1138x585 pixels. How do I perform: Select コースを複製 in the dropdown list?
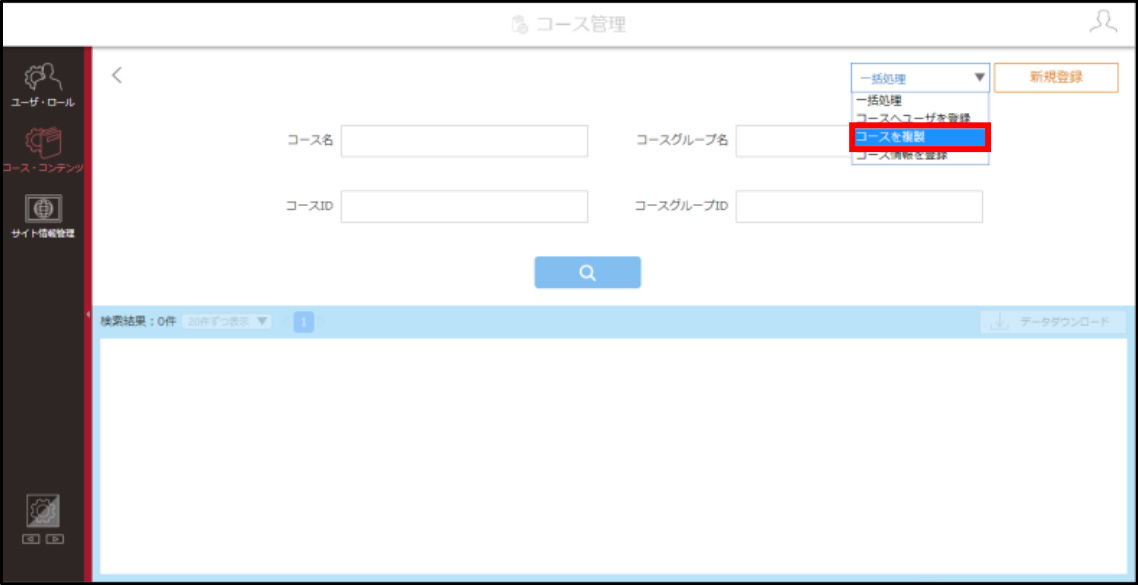920,136
